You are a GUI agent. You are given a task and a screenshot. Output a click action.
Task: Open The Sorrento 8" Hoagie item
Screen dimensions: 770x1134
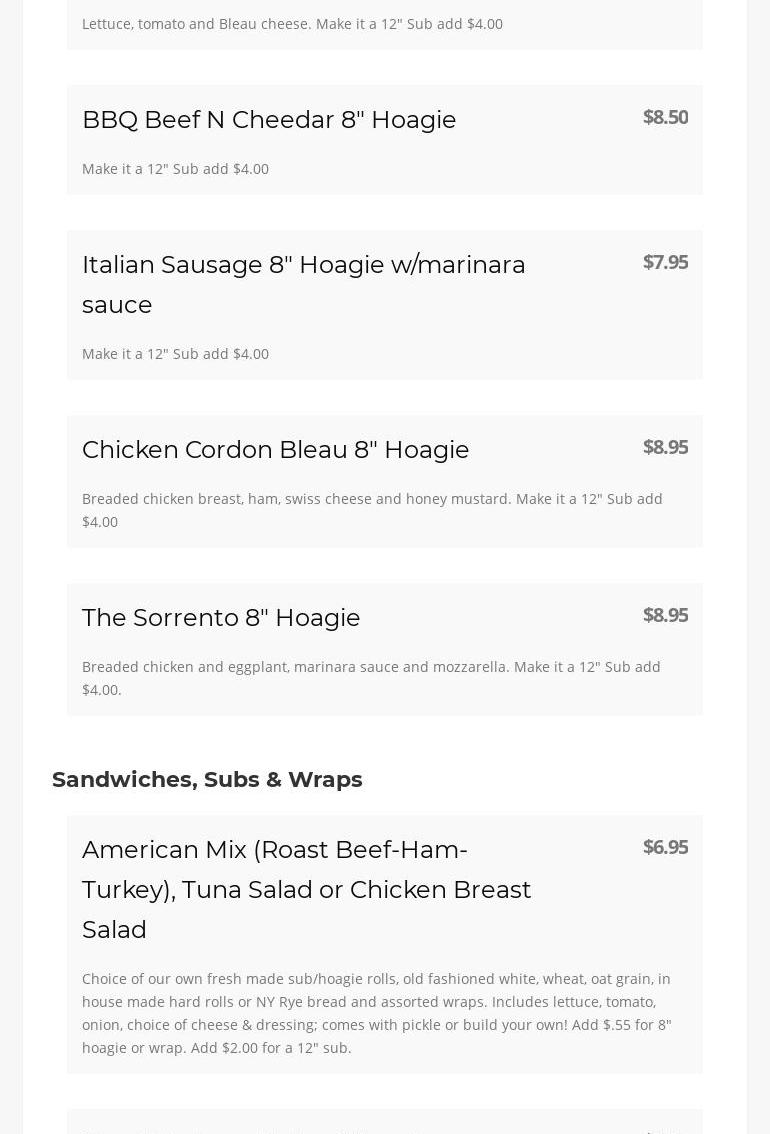[221, 618]
